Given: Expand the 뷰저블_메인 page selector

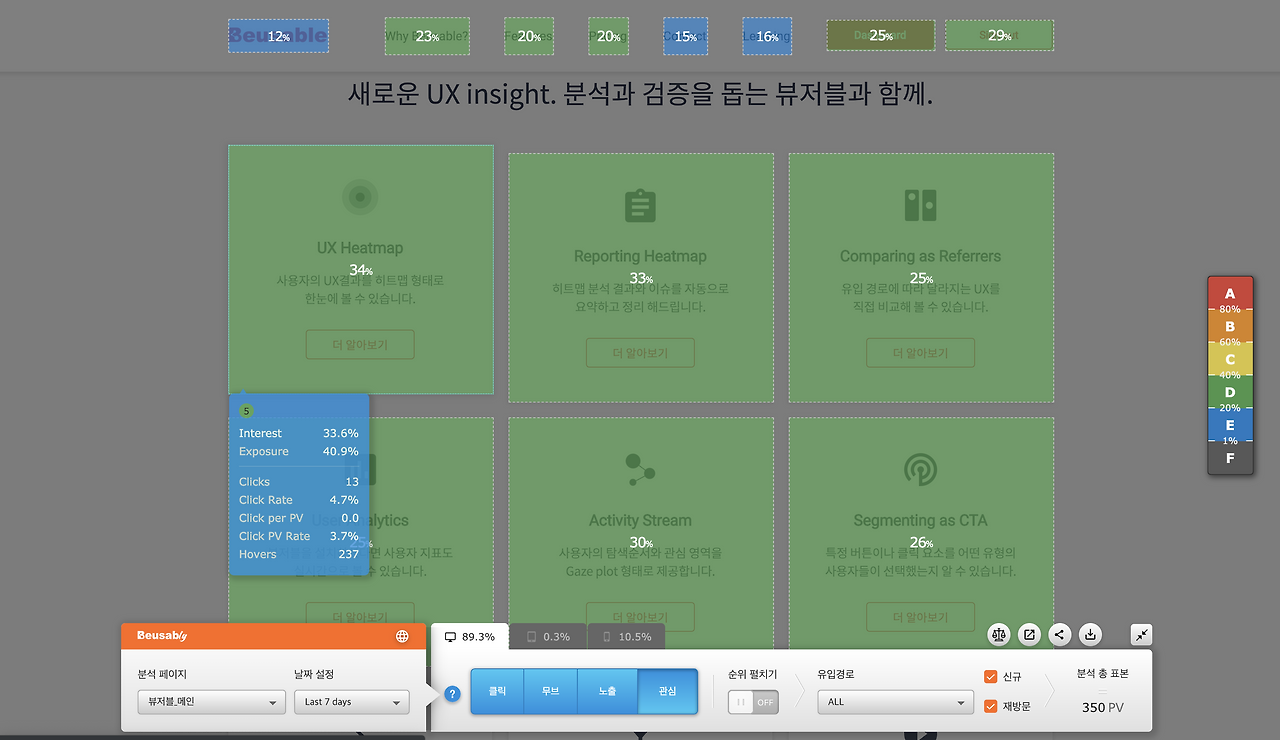Looking at the screenshot, I should click(211, 701).
